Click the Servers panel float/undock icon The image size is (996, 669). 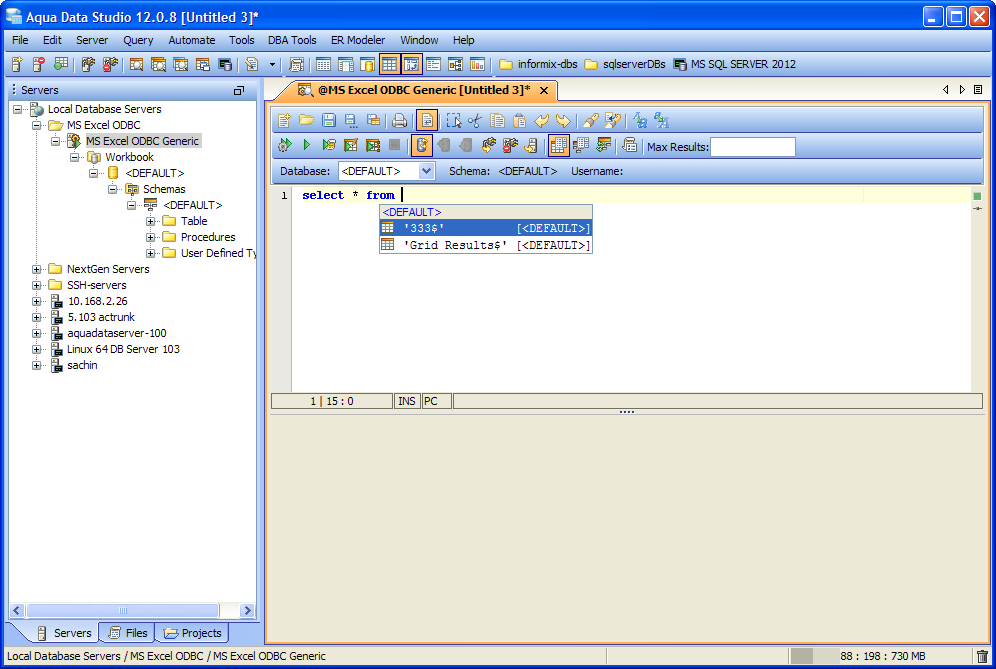[238, 91]
